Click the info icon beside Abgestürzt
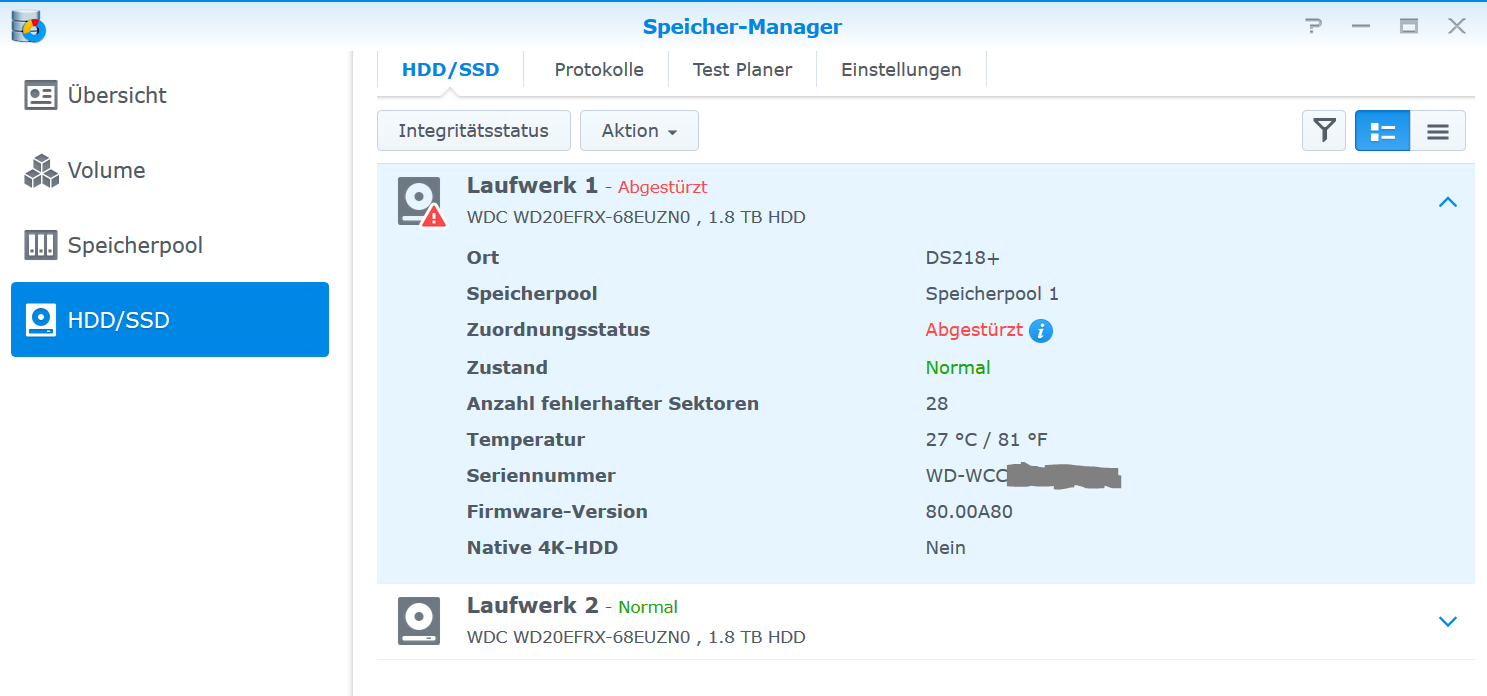Viewport: 1487px width, 696px height. point(1041,331)
